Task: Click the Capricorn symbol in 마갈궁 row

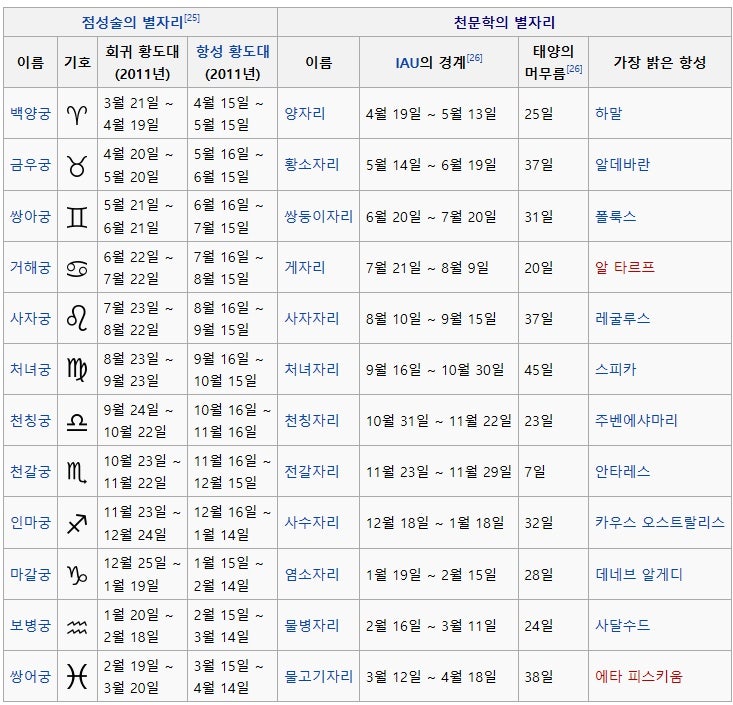Action: 77,575
